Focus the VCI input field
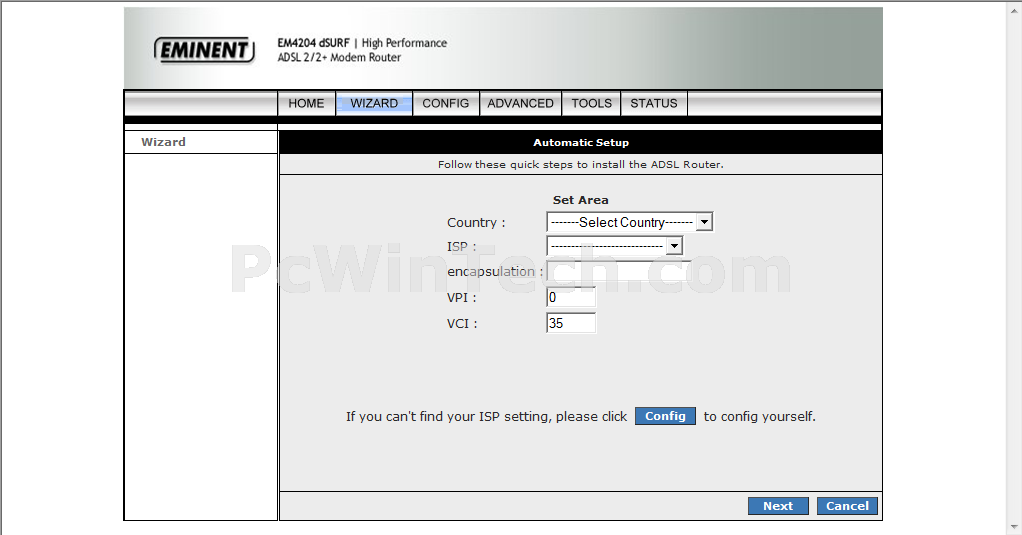Image resolution: width=1022 pixels, height=535 pixels. click(x=571, y=323)
